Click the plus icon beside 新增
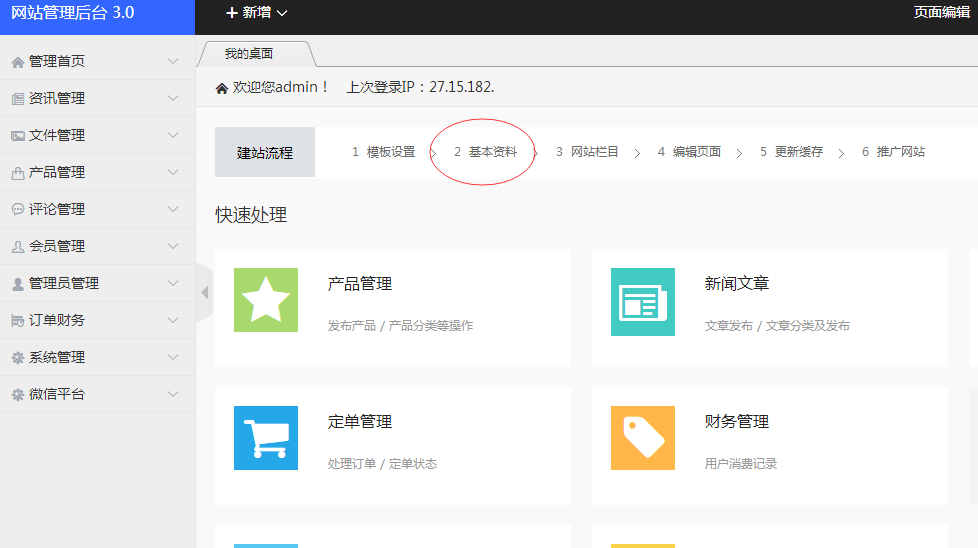The height and width of the screenshot is (548, 978). [231, 12]
